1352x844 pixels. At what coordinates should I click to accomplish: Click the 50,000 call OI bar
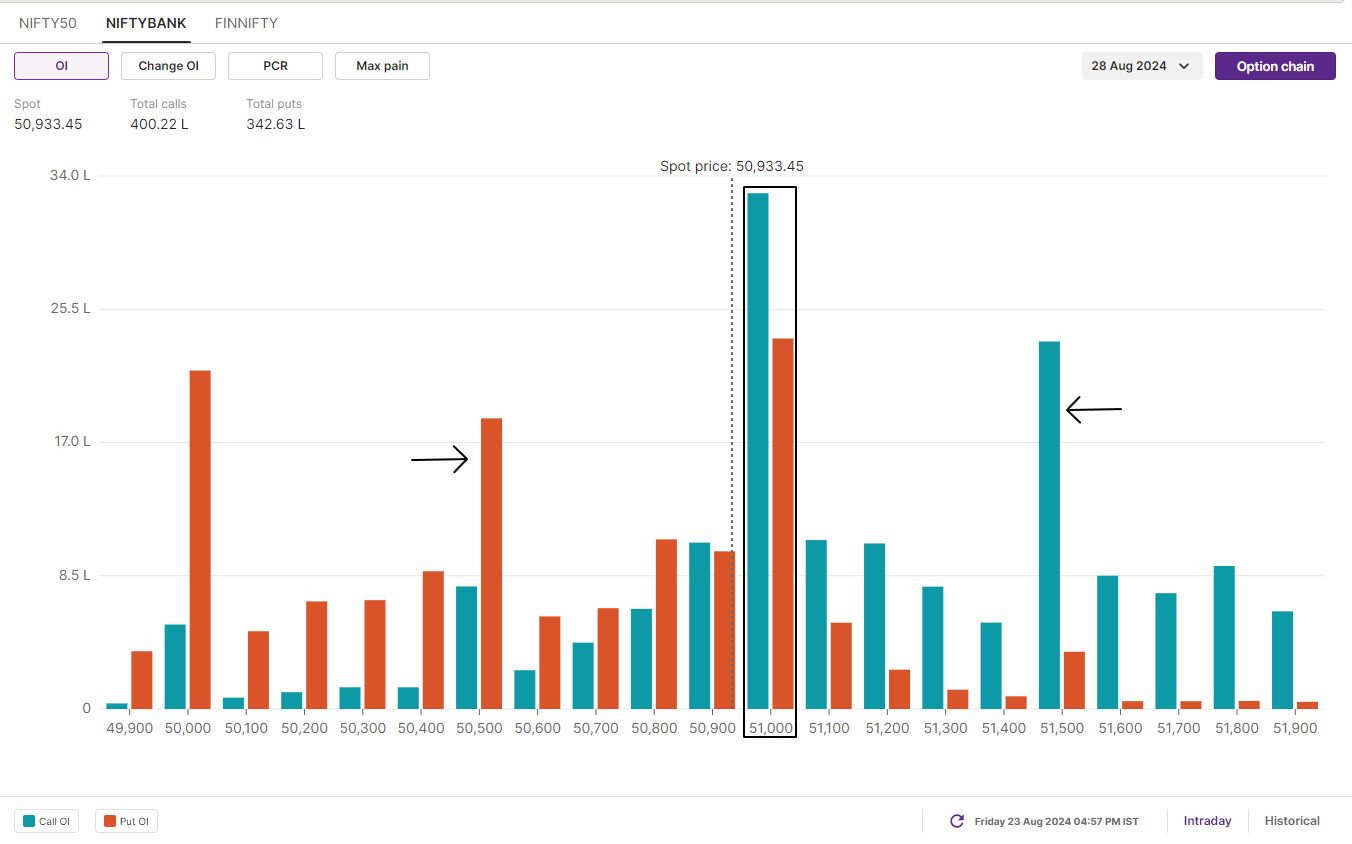pos(175,667)
